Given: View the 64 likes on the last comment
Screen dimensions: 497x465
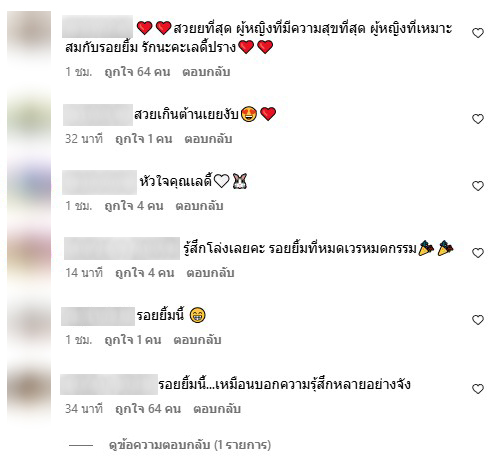Looking at the screenshot, I should coord(148,409).
